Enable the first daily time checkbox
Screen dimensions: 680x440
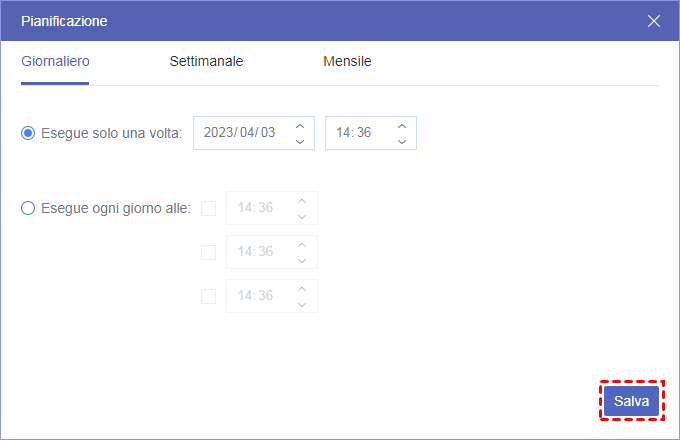point(209,208)
